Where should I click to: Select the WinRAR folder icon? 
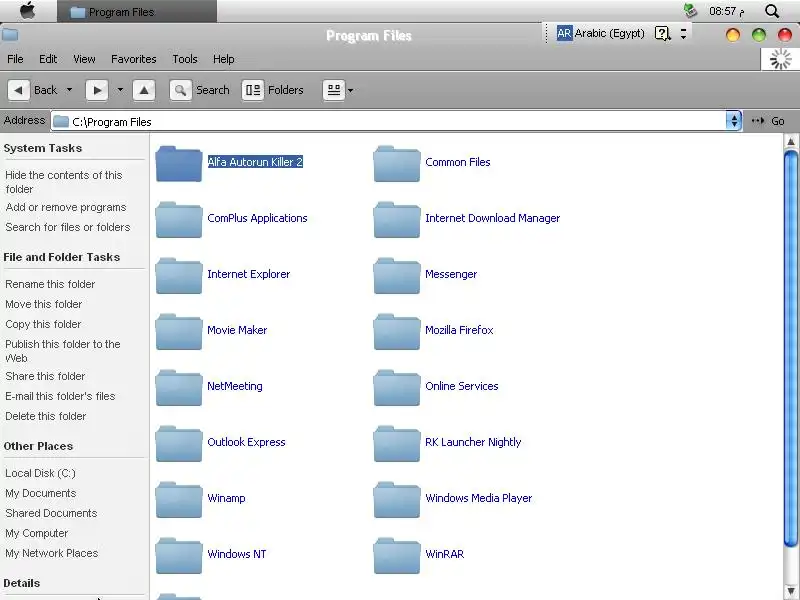click(396, 556)
